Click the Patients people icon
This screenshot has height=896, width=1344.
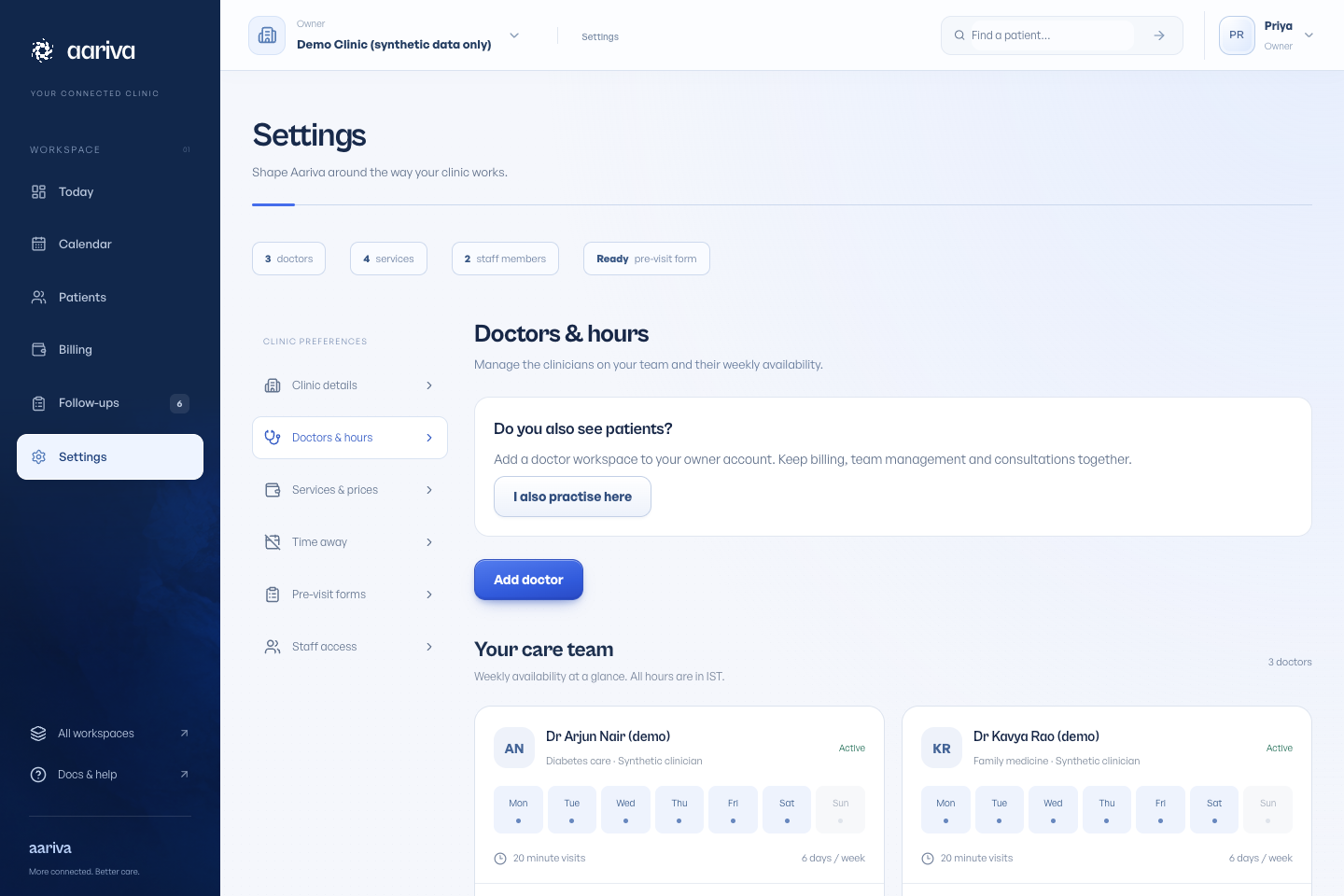(38, 297)
